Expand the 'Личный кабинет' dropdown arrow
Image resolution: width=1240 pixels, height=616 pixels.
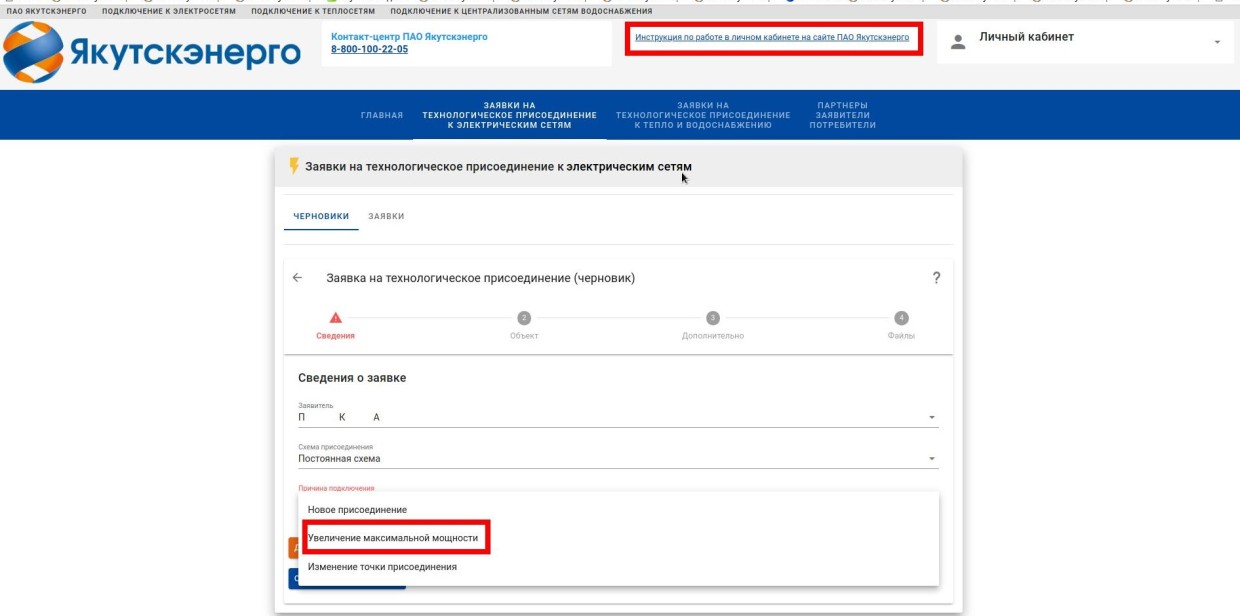1217,42
